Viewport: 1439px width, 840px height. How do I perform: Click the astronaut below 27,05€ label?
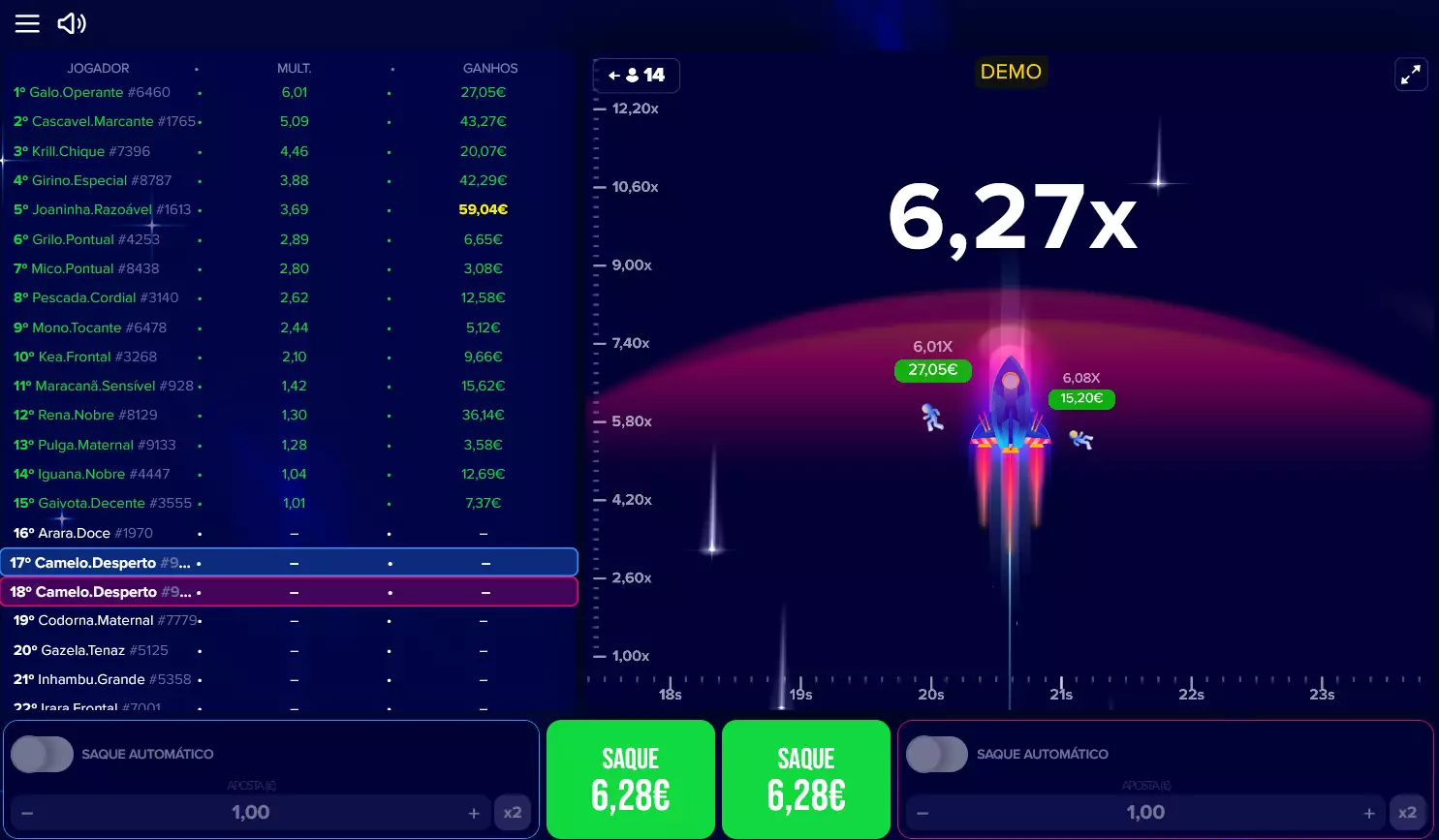(932, 418)
